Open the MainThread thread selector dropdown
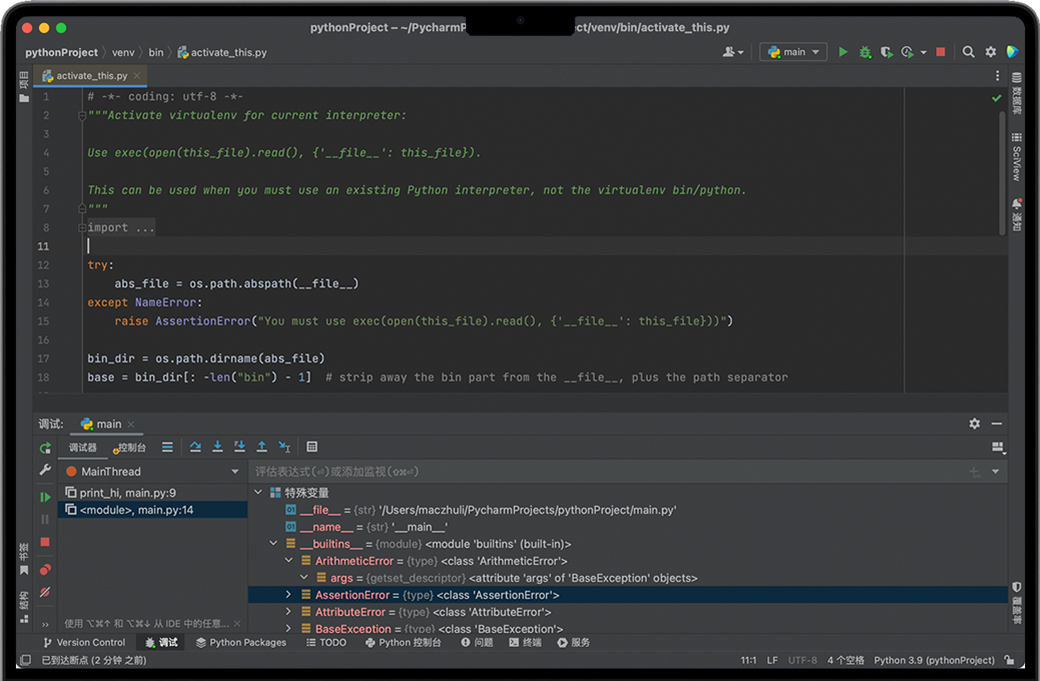The image size is (1040, 681). click(x=235, y=472)
